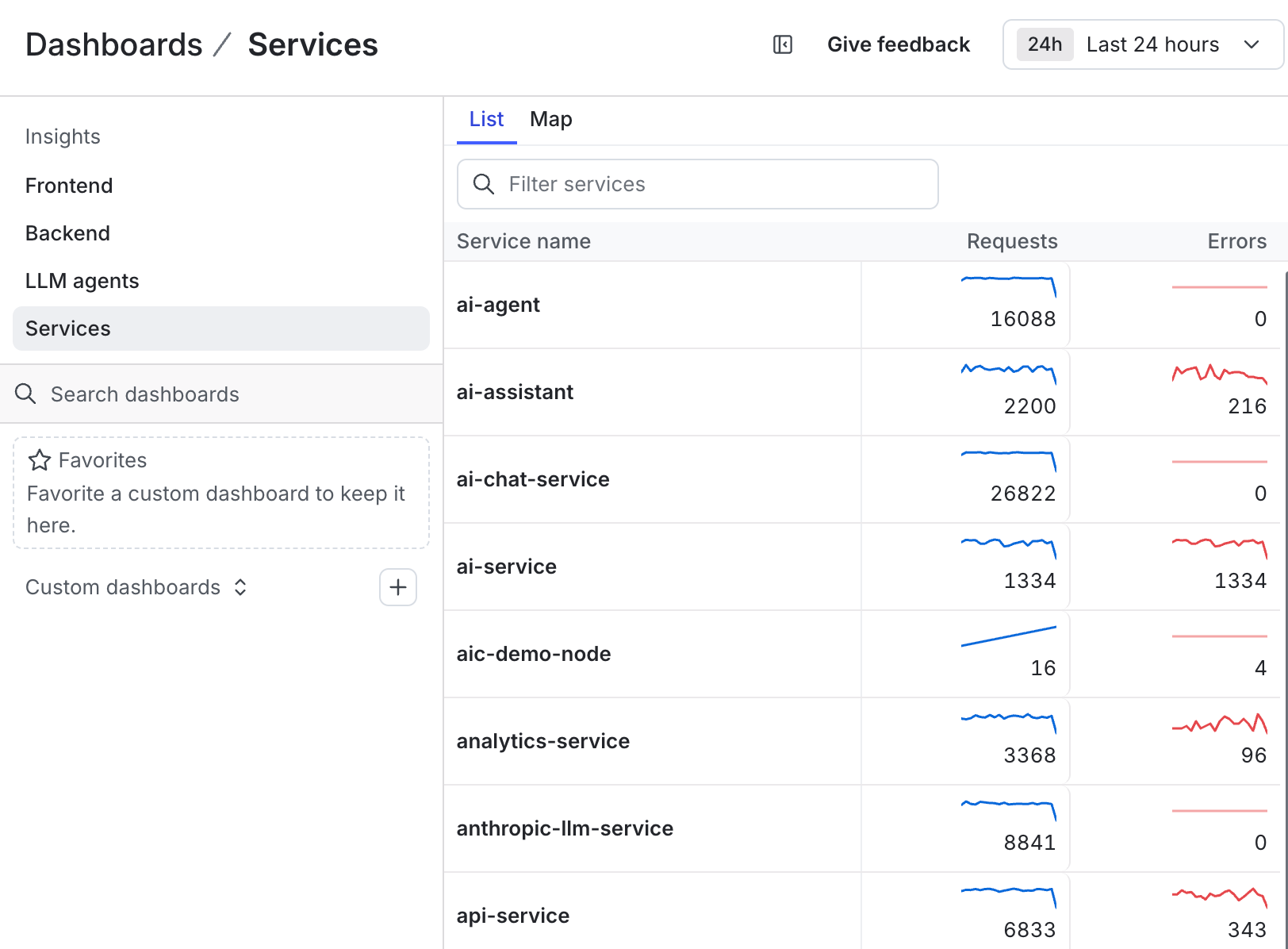Click aic-demo-node requests sparkline
The image size is (1288, 949).
pos(1008,636)
